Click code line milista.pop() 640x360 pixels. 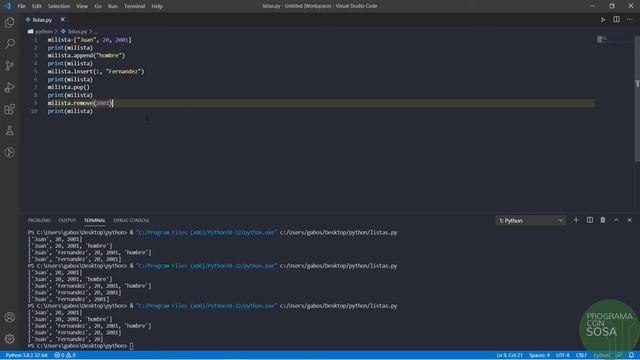pos(69,87)
